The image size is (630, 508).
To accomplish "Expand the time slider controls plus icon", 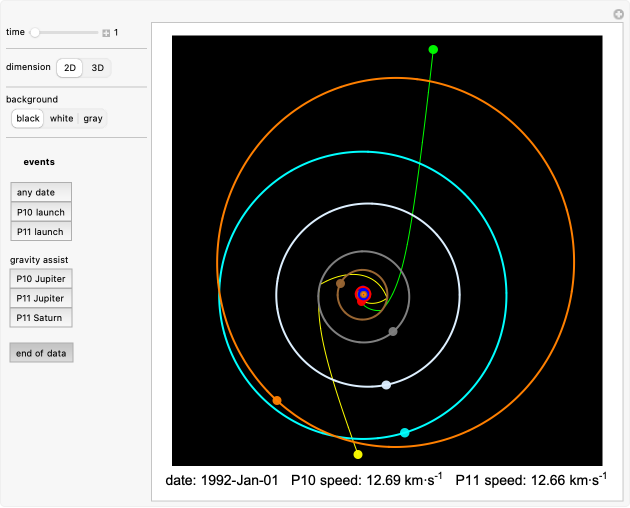I will tap(106, 33).
